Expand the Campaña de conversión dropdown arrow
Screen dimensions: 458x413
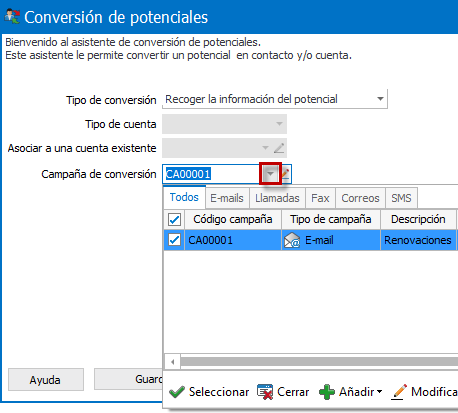point(270,174)
